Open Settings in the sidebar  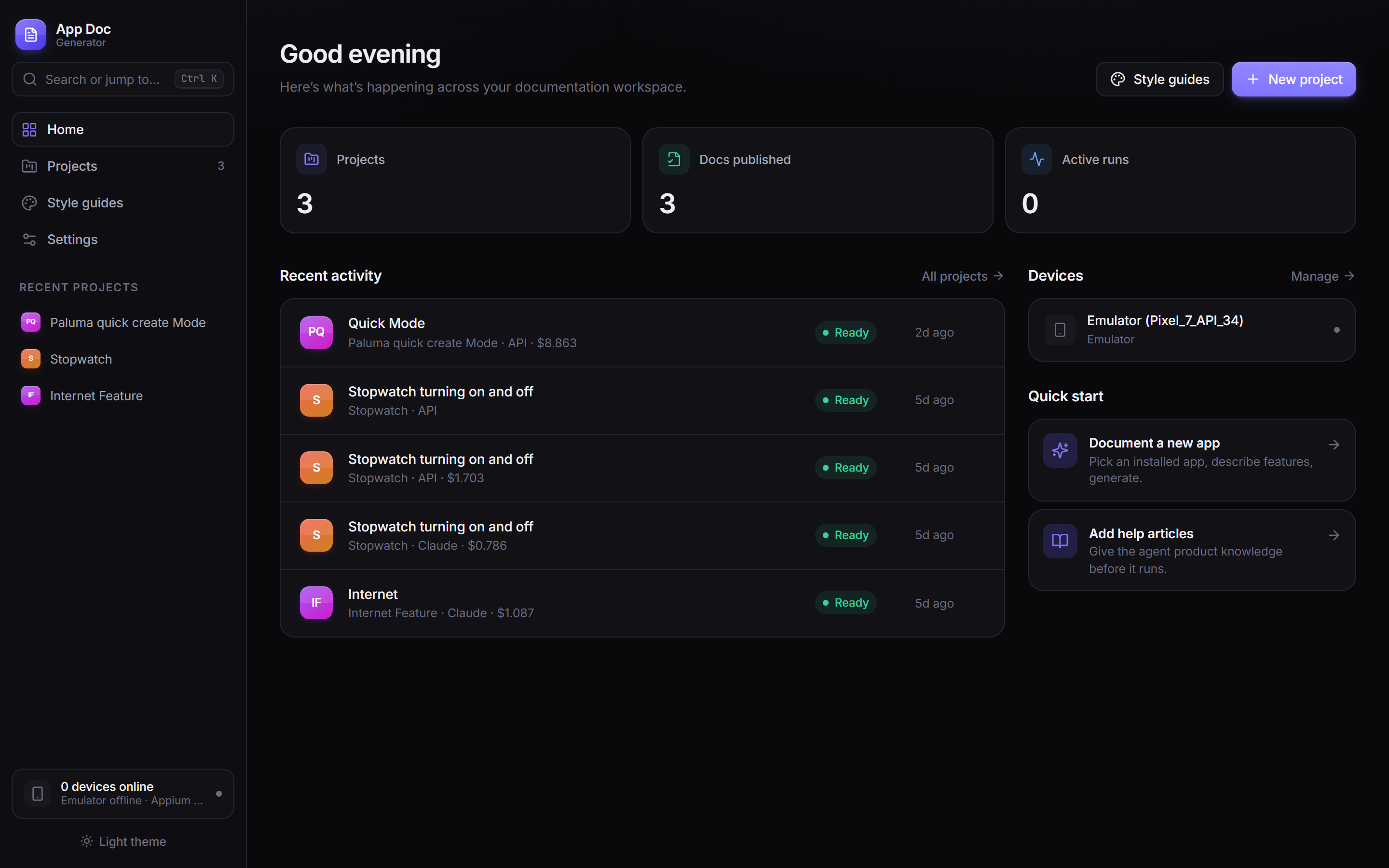click(x=123, y=240)
